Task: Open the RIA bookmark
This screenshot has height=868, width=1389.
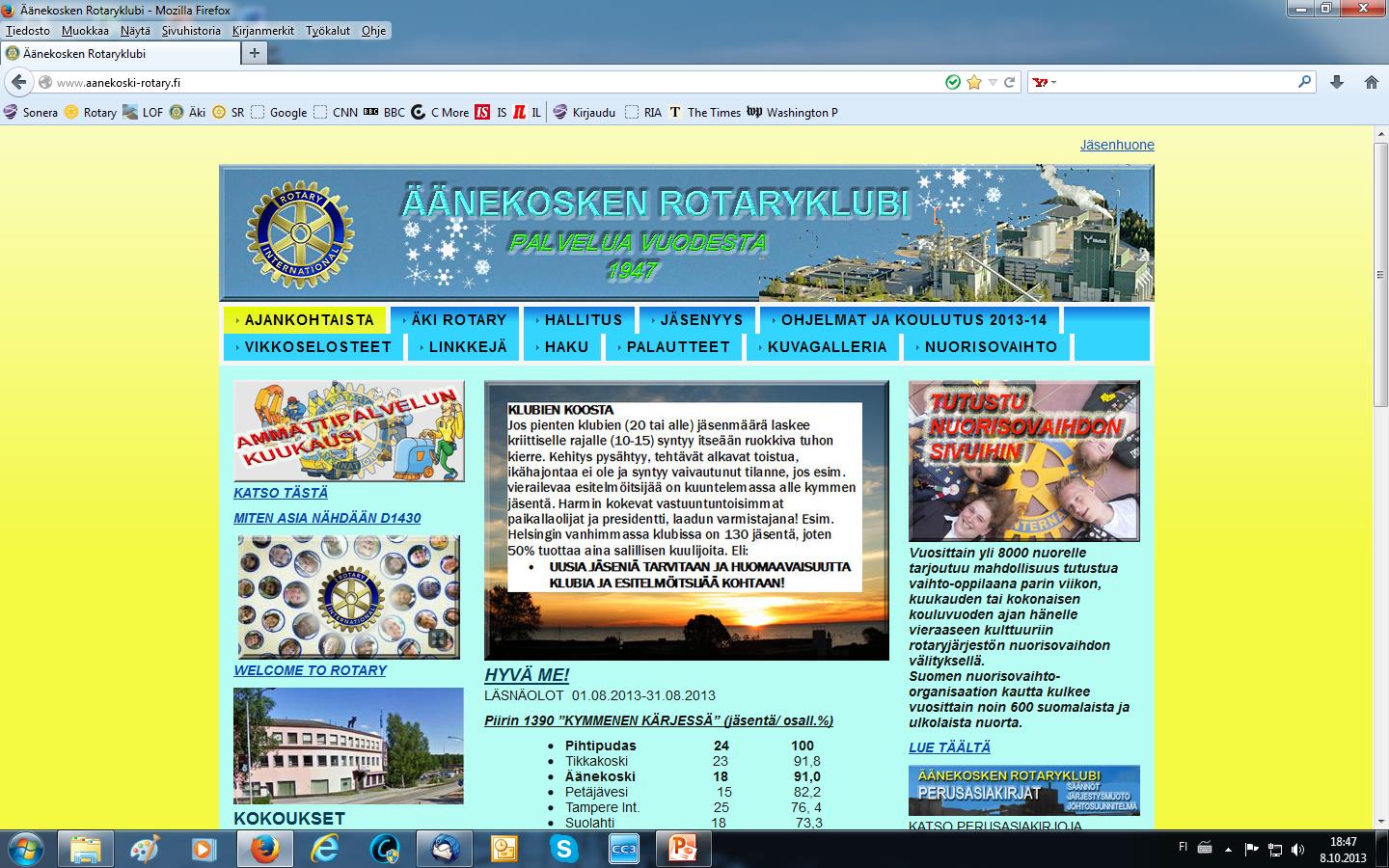Action: click(643, 112)
